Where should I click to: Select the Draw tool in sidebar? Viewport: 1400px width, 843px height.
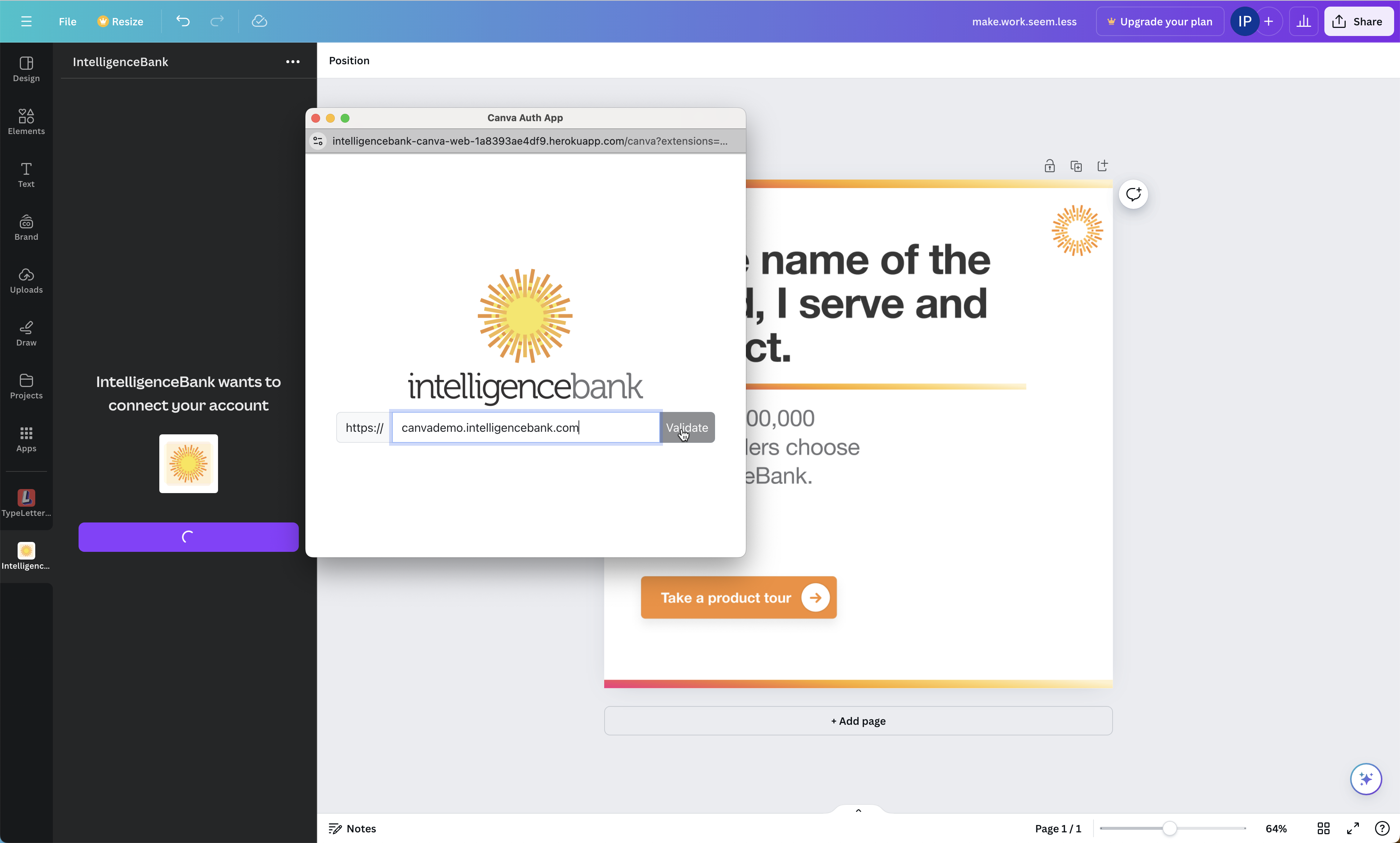pos(26,333)
